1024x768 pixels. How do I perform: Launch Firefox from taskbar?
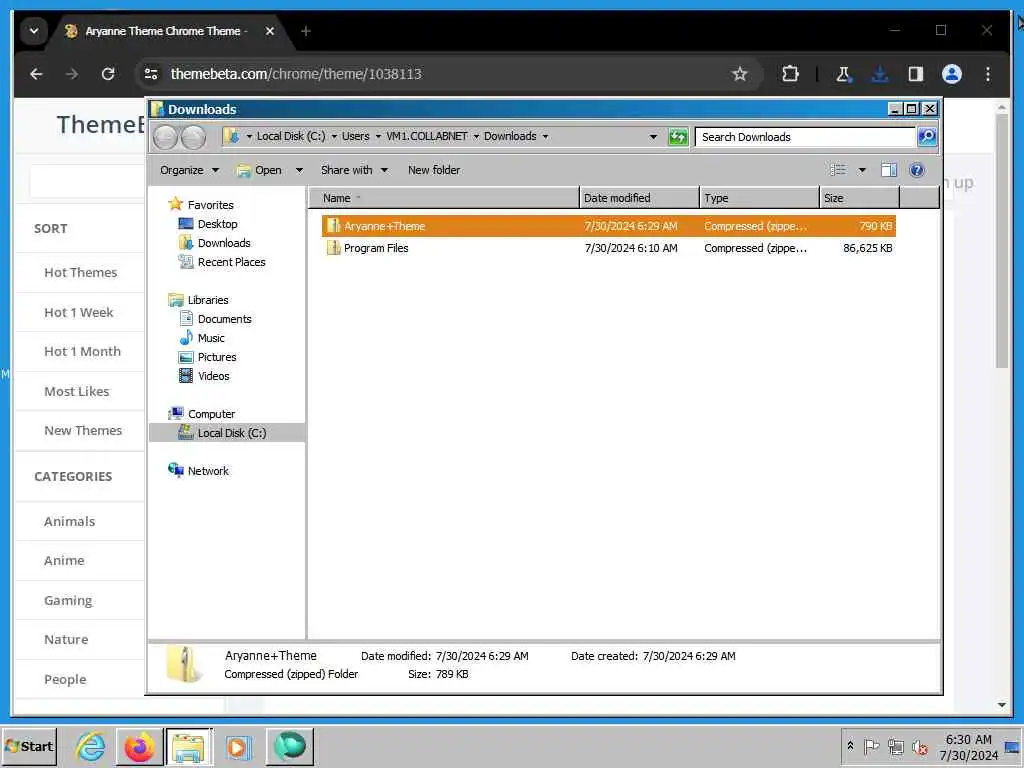point(139,746)
